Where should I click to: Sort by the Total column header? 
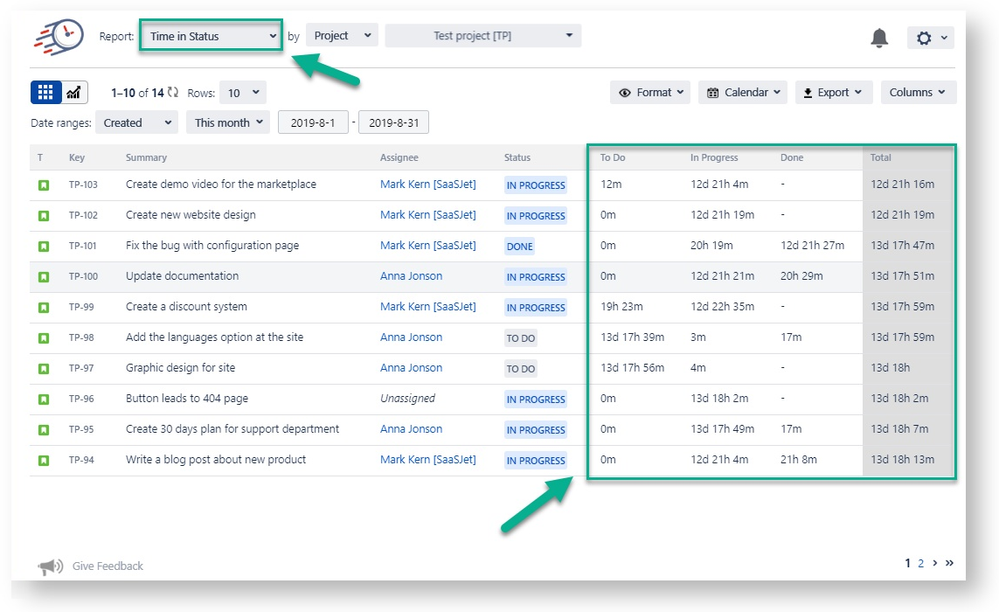881,157
